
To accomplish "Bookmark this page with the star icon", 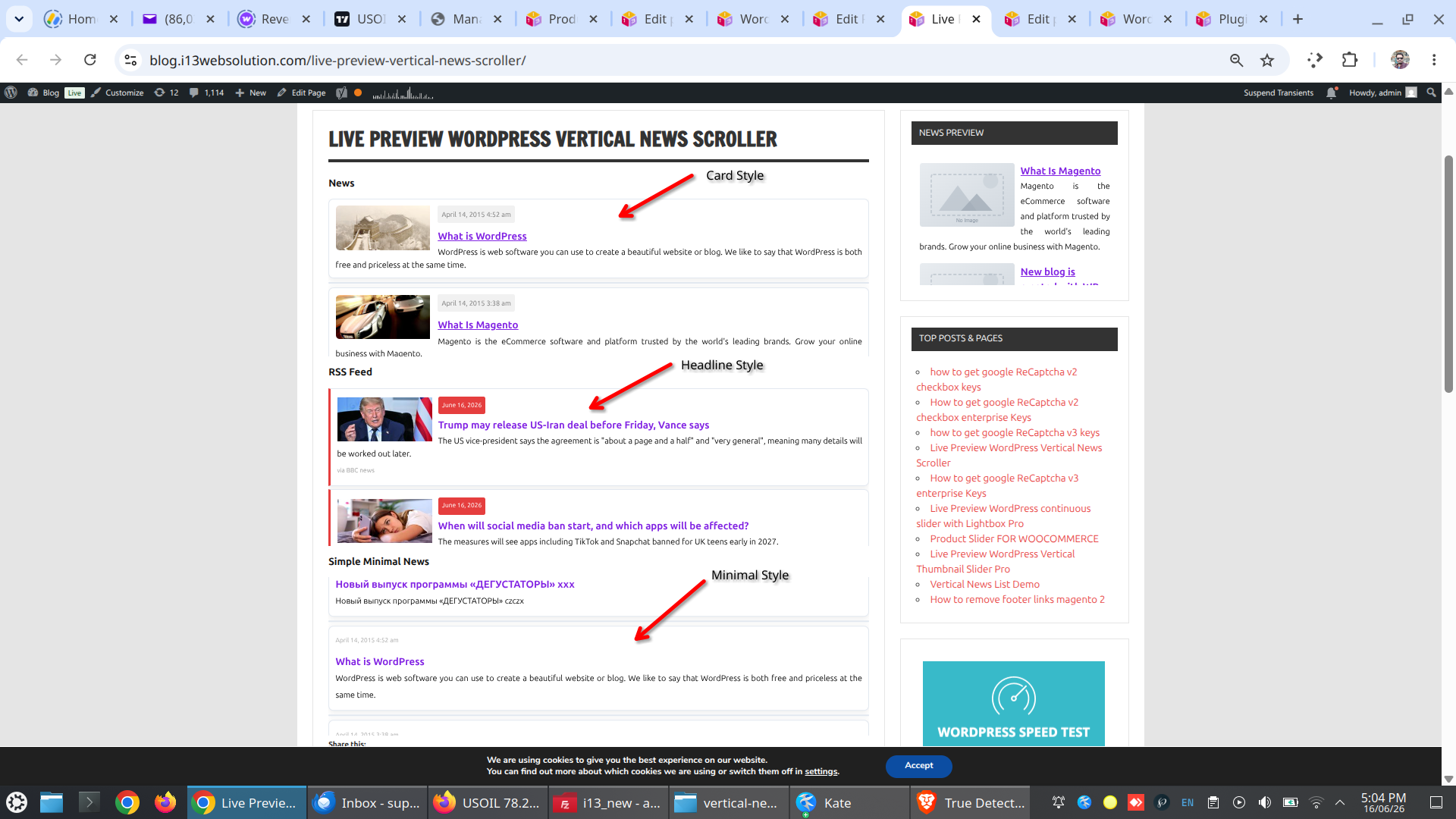I will click(x=1267, y=60).
